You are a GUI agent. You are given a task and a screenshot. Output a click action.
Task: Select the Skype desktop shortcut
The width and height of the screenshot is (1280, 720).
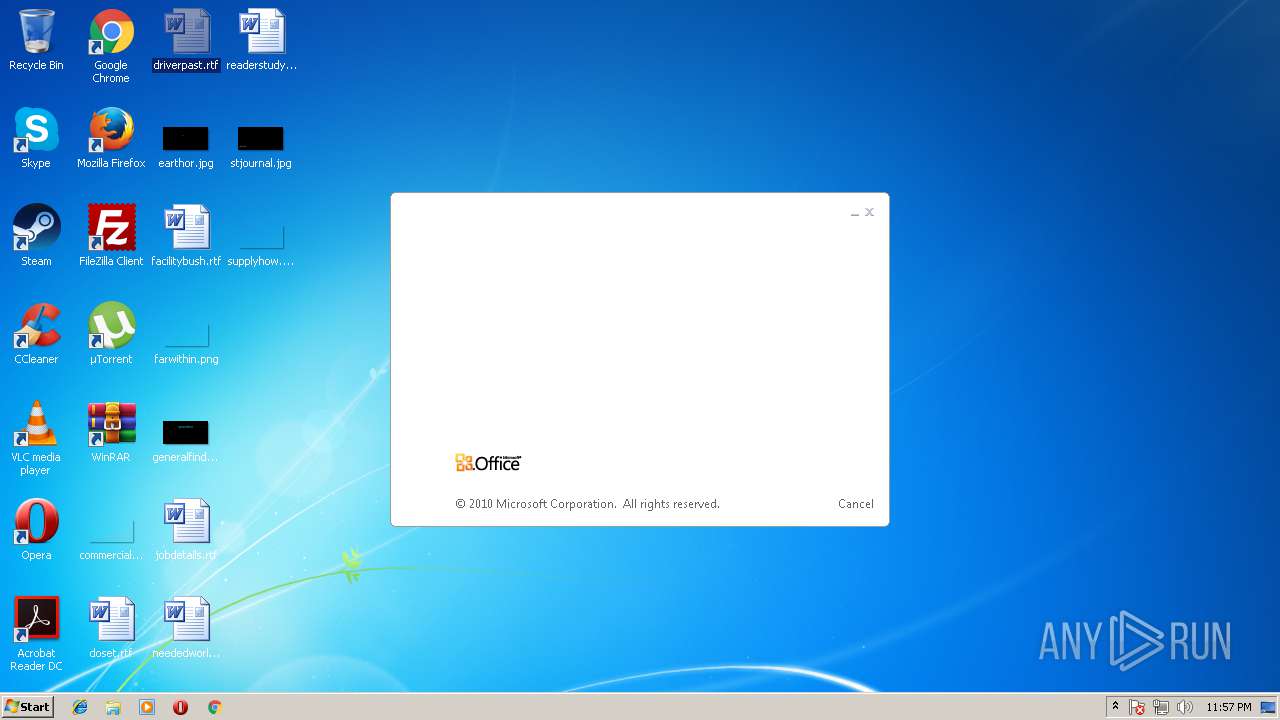click(x=36, y=138)
